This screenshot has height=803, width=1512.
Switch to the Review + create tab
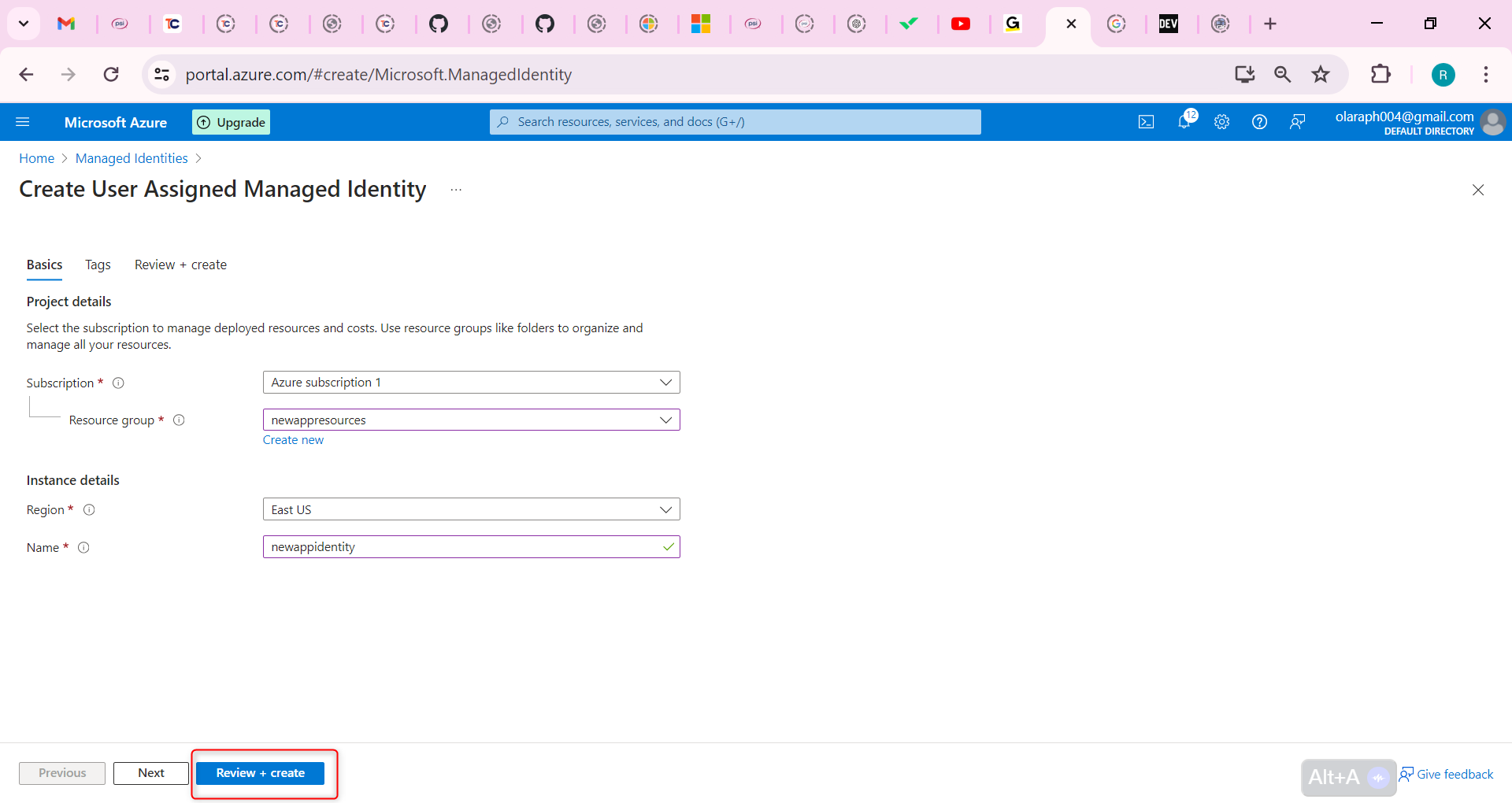180,265
